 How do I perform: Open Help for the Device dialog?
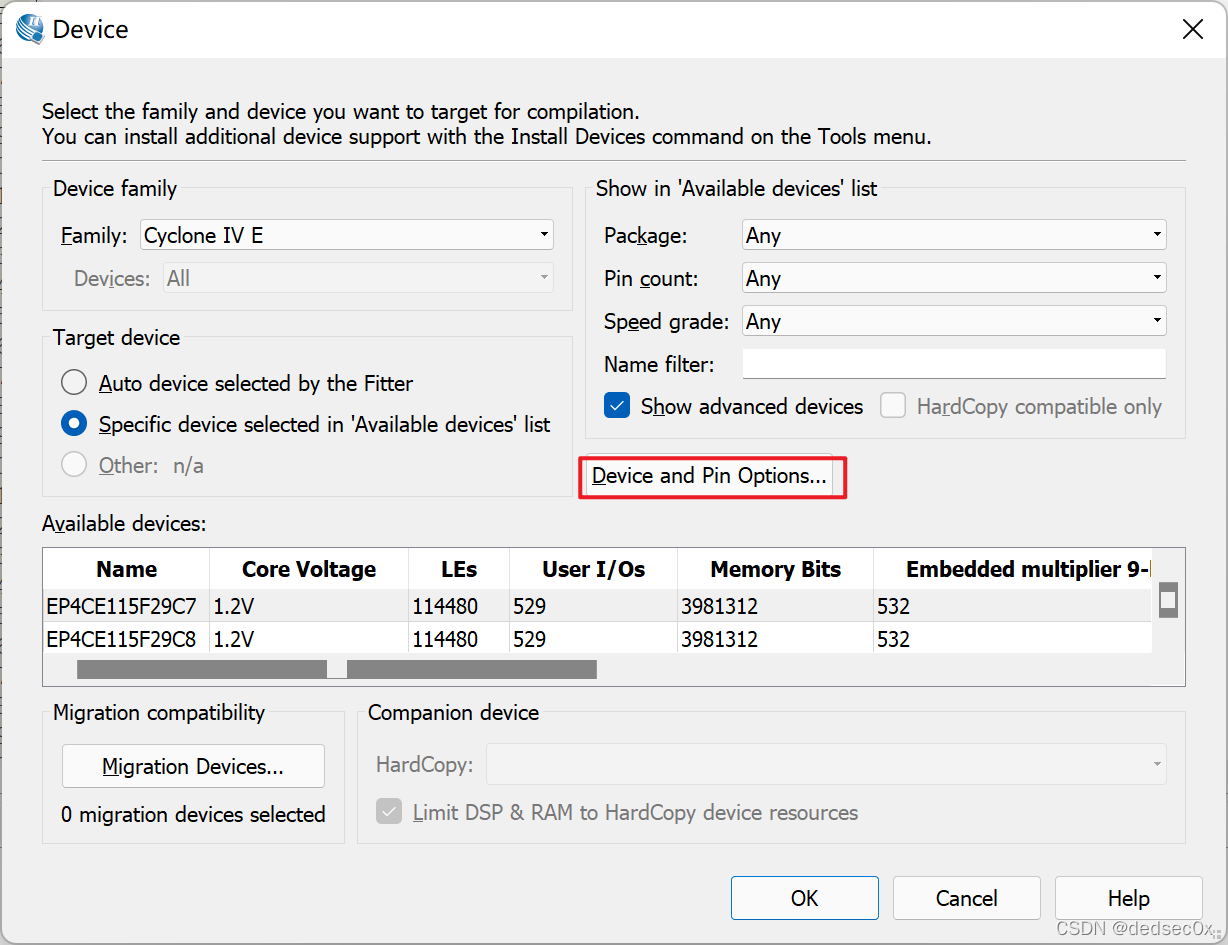1129,898
